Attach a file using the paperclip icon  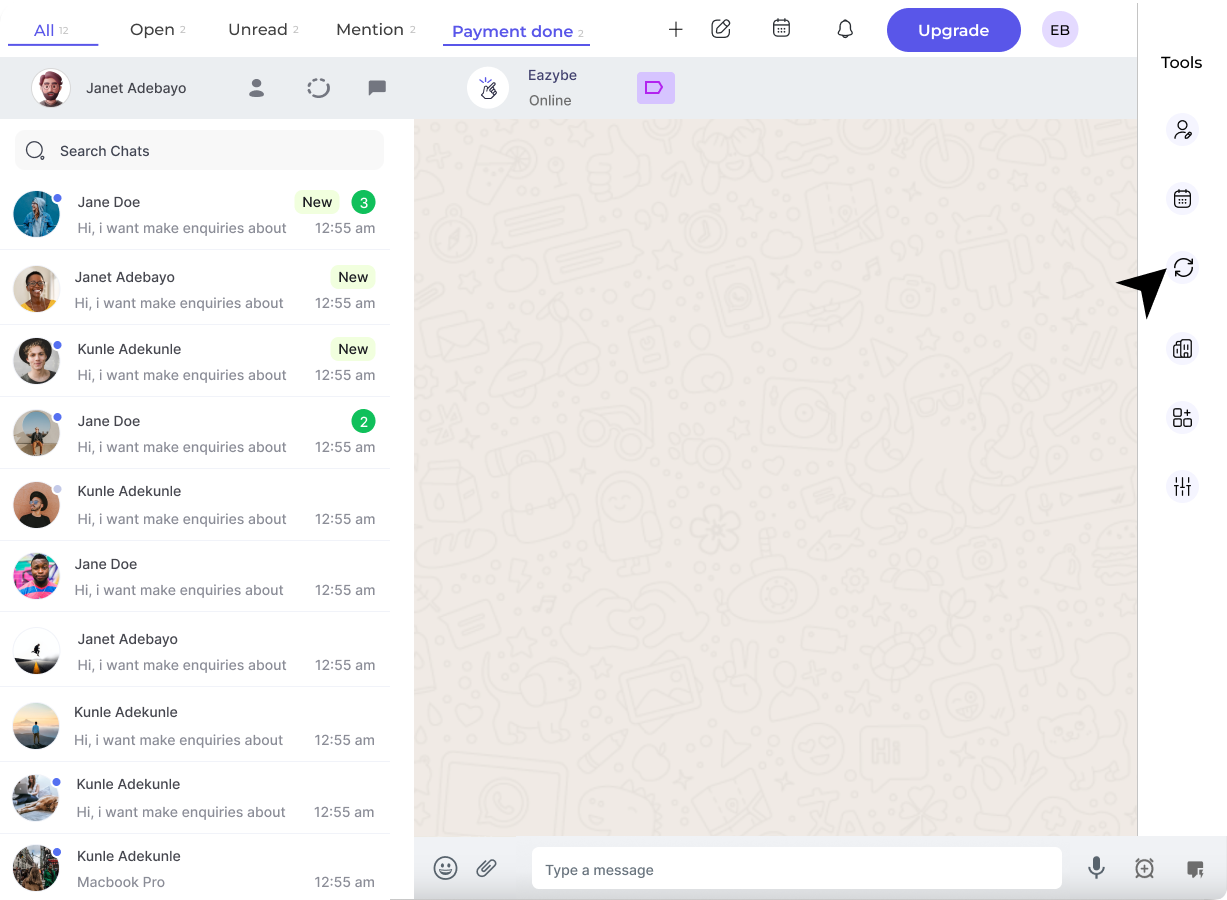(487, 868)
